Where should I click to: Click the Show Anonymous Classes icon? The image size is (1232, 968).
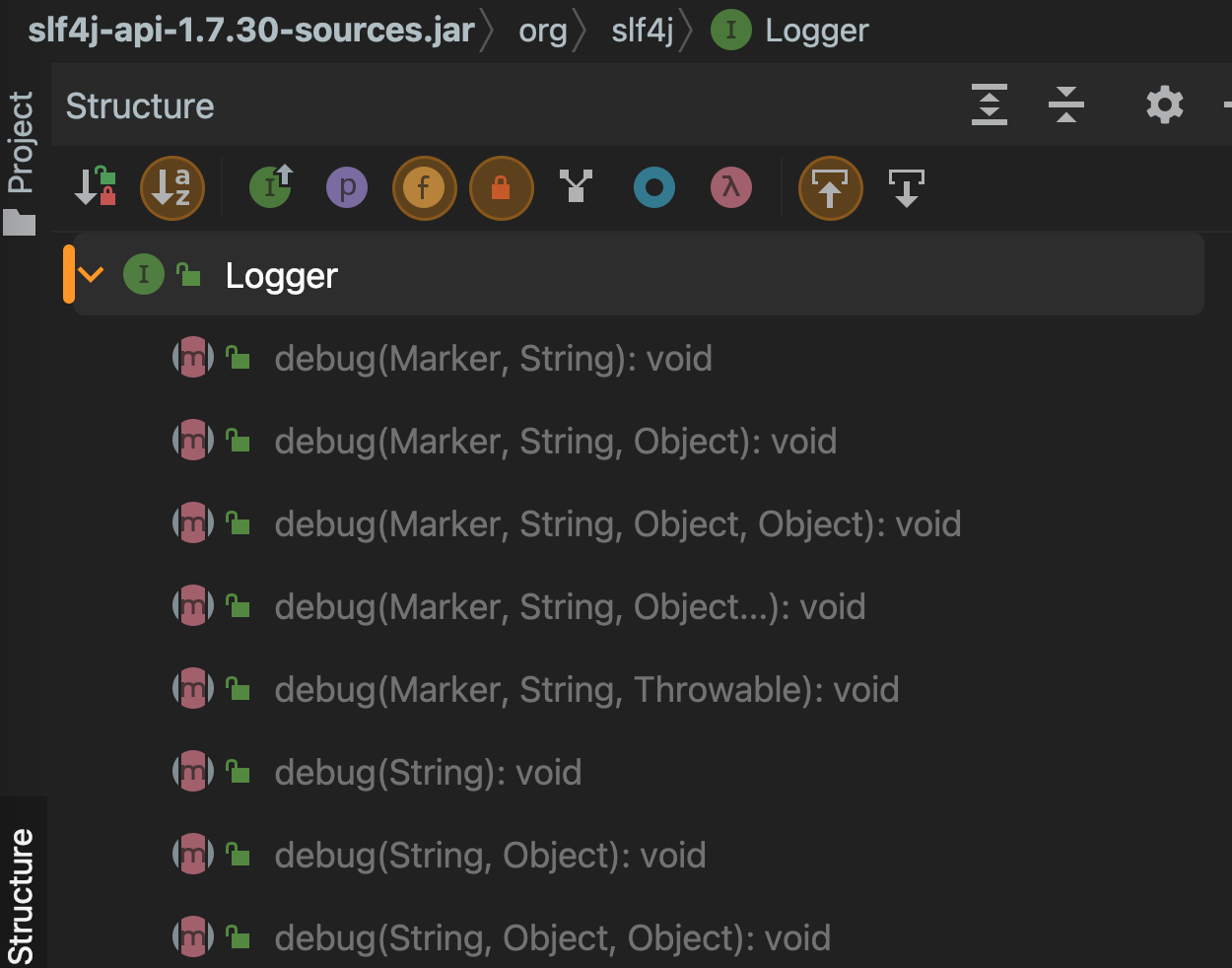654,187
